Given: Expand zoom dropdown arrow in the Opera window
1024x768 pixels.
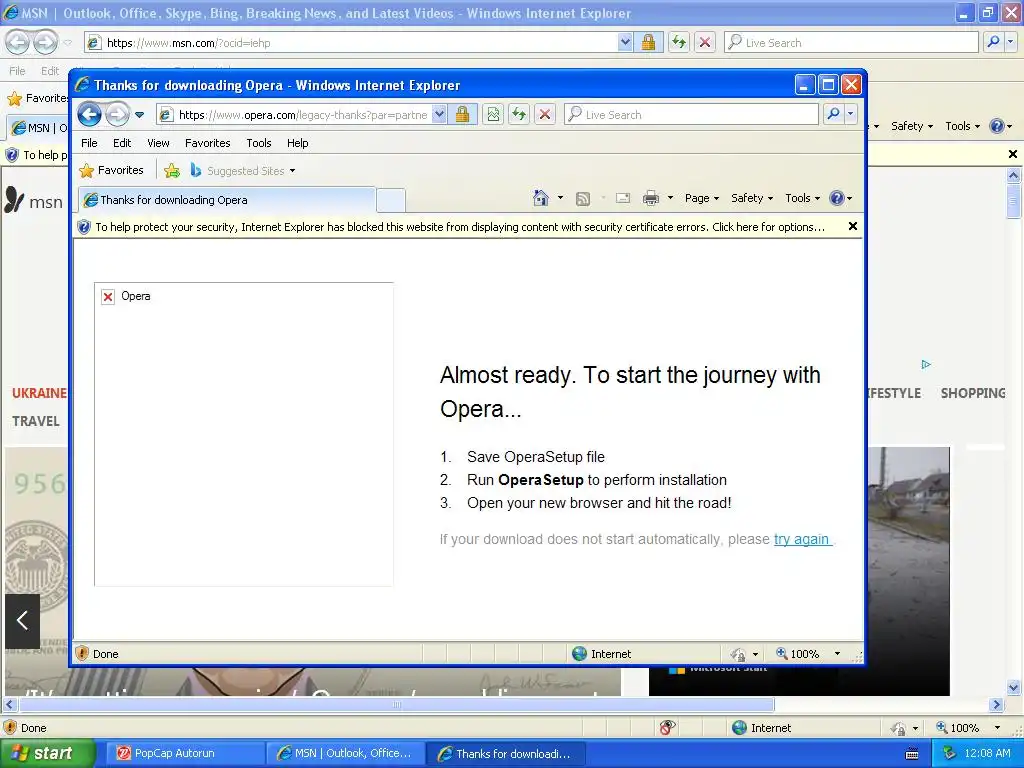Looking at the screenshot, I should point(837,654).
